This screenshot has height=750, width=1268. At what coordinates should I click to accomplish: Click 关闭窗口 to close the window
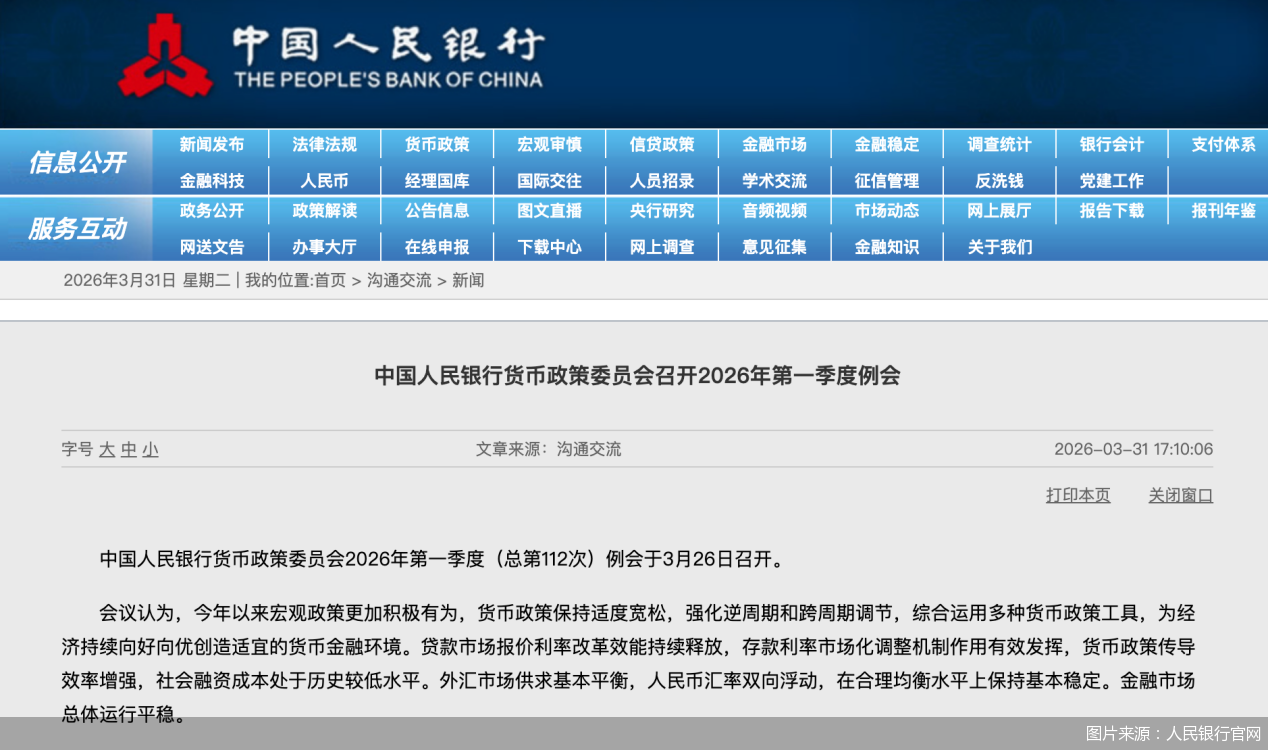tap(1179, 495)
